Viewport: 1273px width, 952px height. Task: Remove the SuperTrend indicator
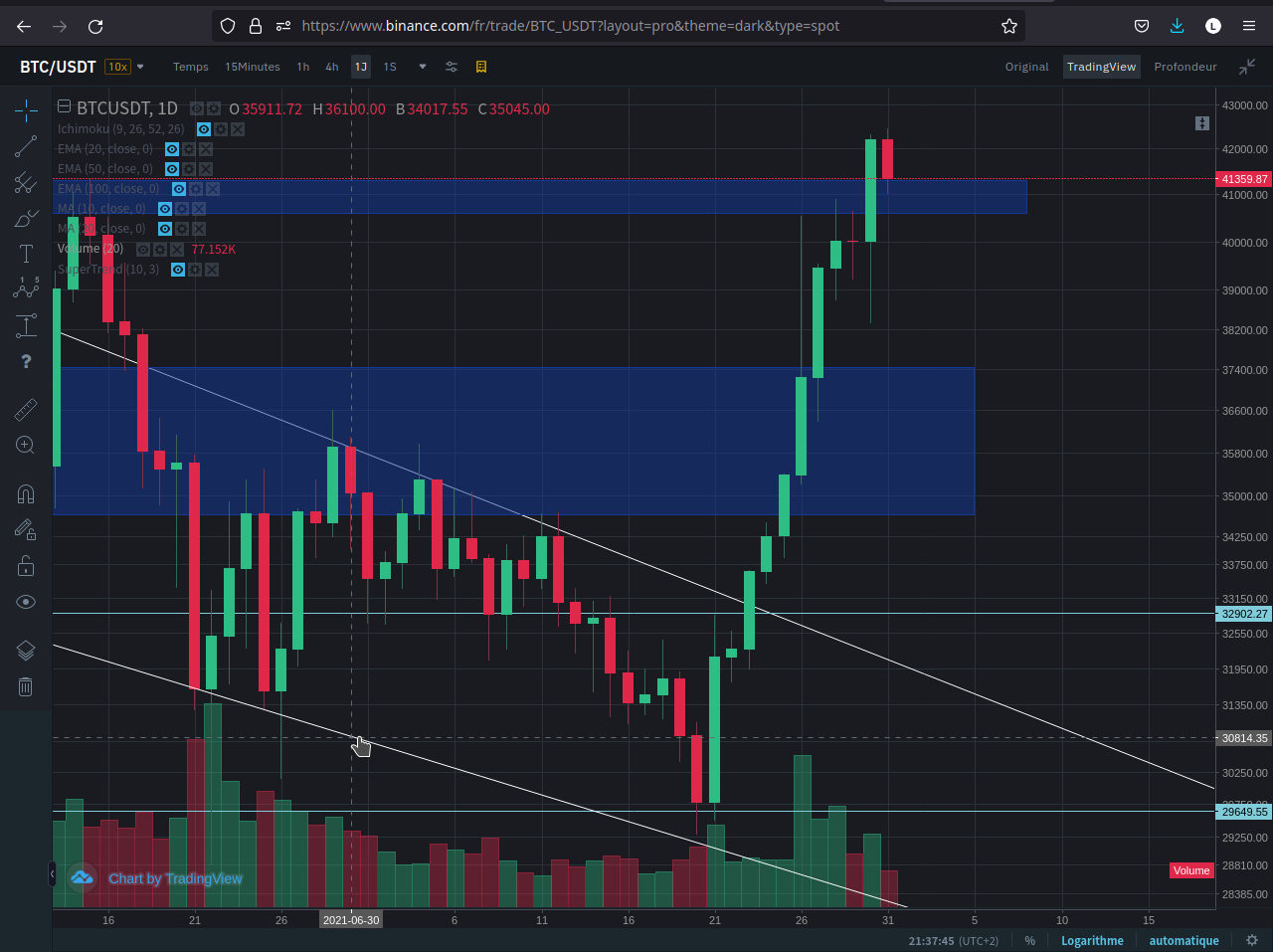pyautogui.click(x=212, y=270)
